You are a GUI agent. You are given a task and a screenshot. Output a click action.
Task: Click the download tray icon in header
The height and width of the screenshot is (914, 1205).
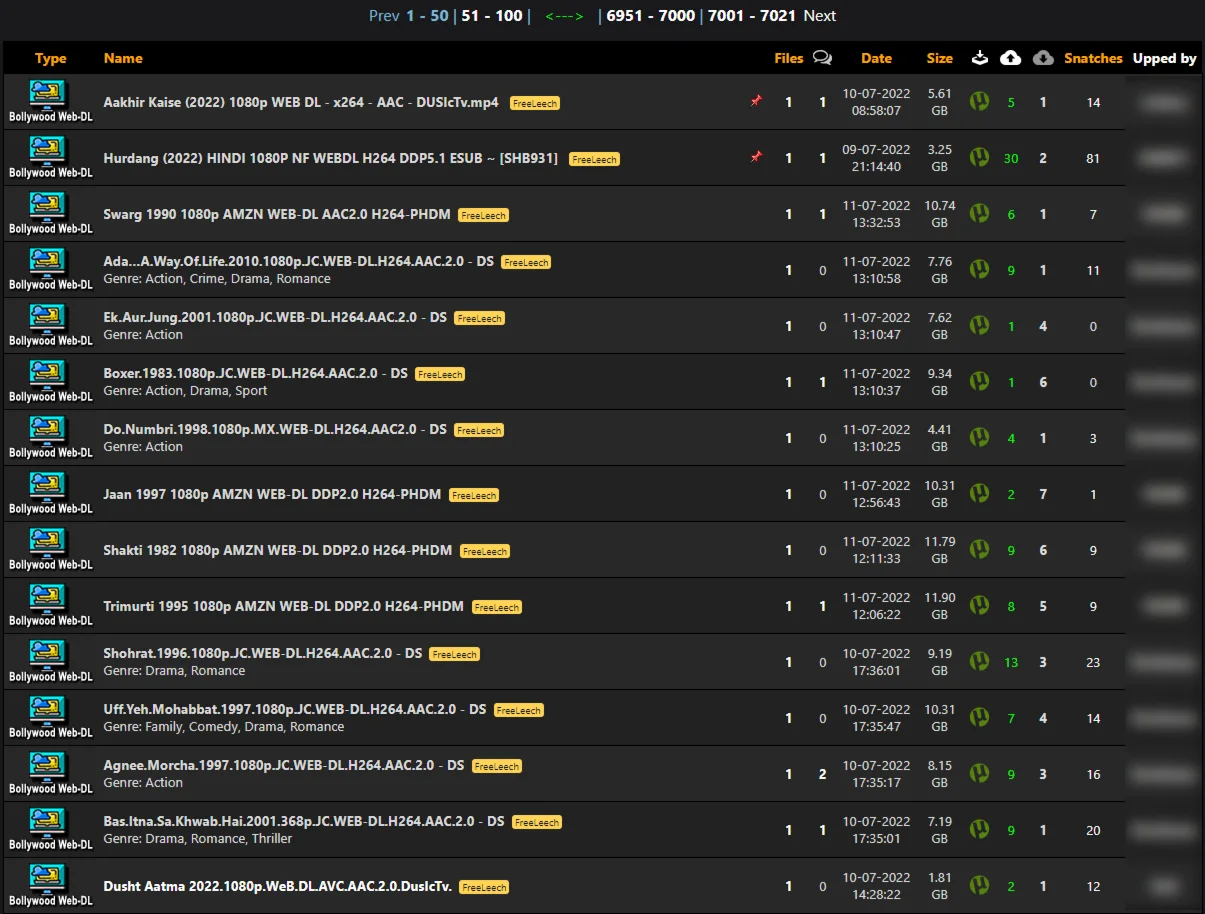pyautogui.click(x=980, y=58)
